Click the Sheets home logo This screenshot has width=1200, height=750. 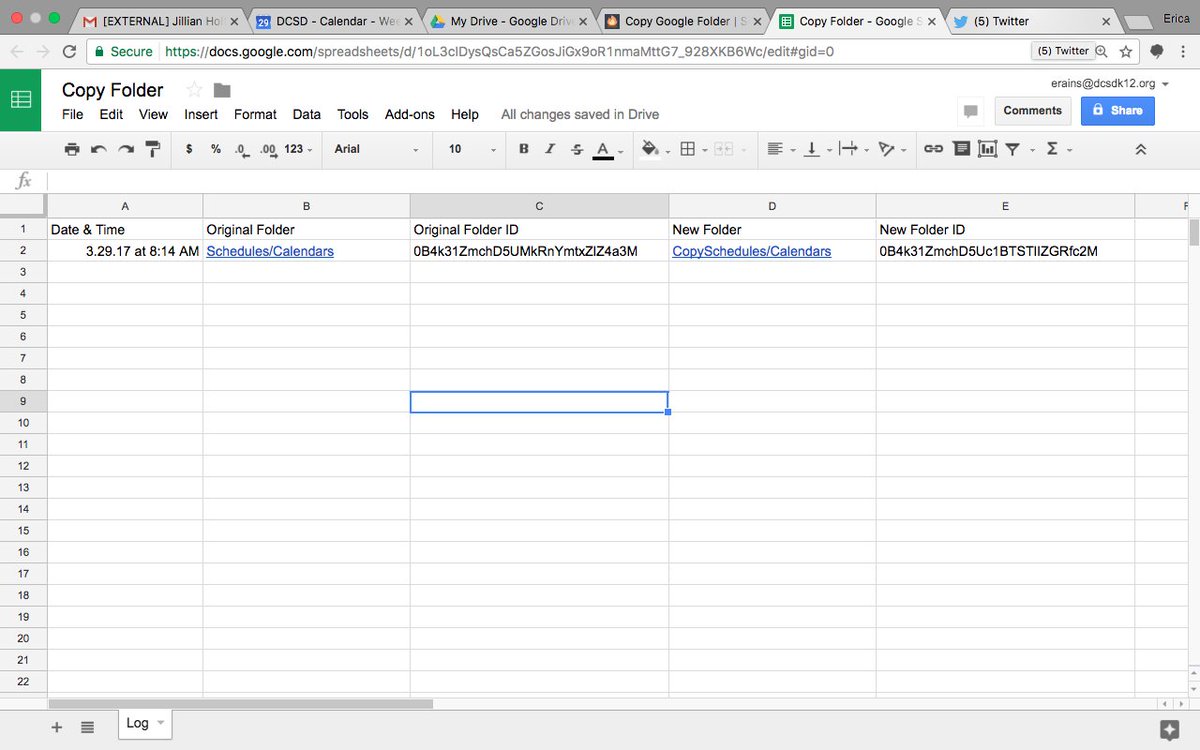(x=21, y=99)
